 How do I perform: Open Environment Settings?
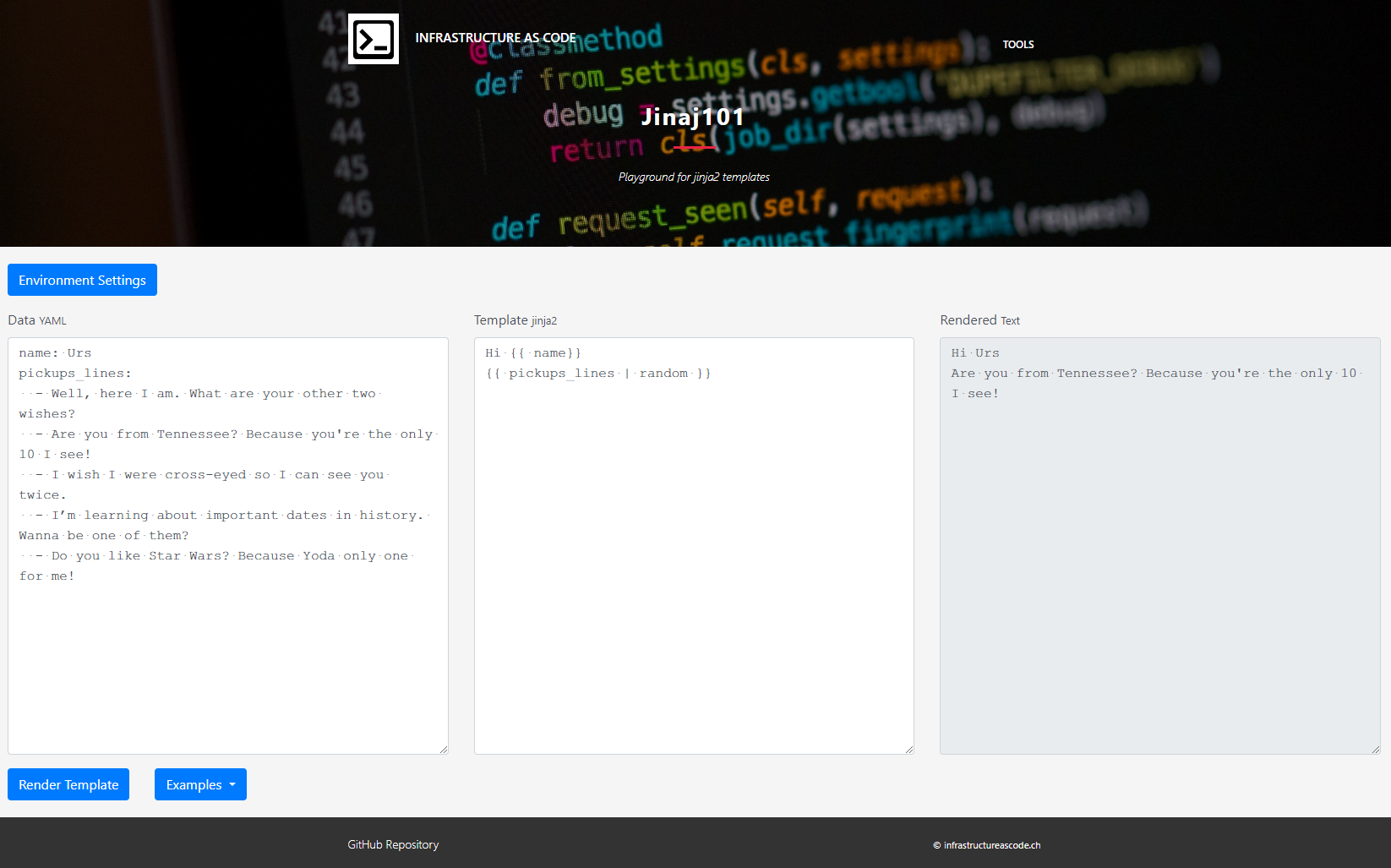(x=82, y=281)
